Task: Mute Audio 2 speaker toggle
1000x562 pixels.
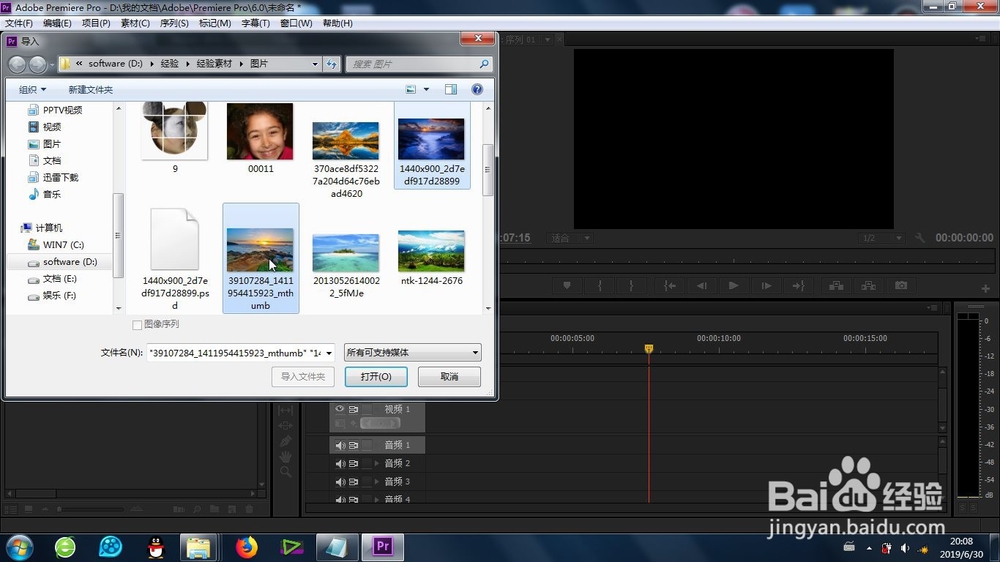Action: click(340, 464)
